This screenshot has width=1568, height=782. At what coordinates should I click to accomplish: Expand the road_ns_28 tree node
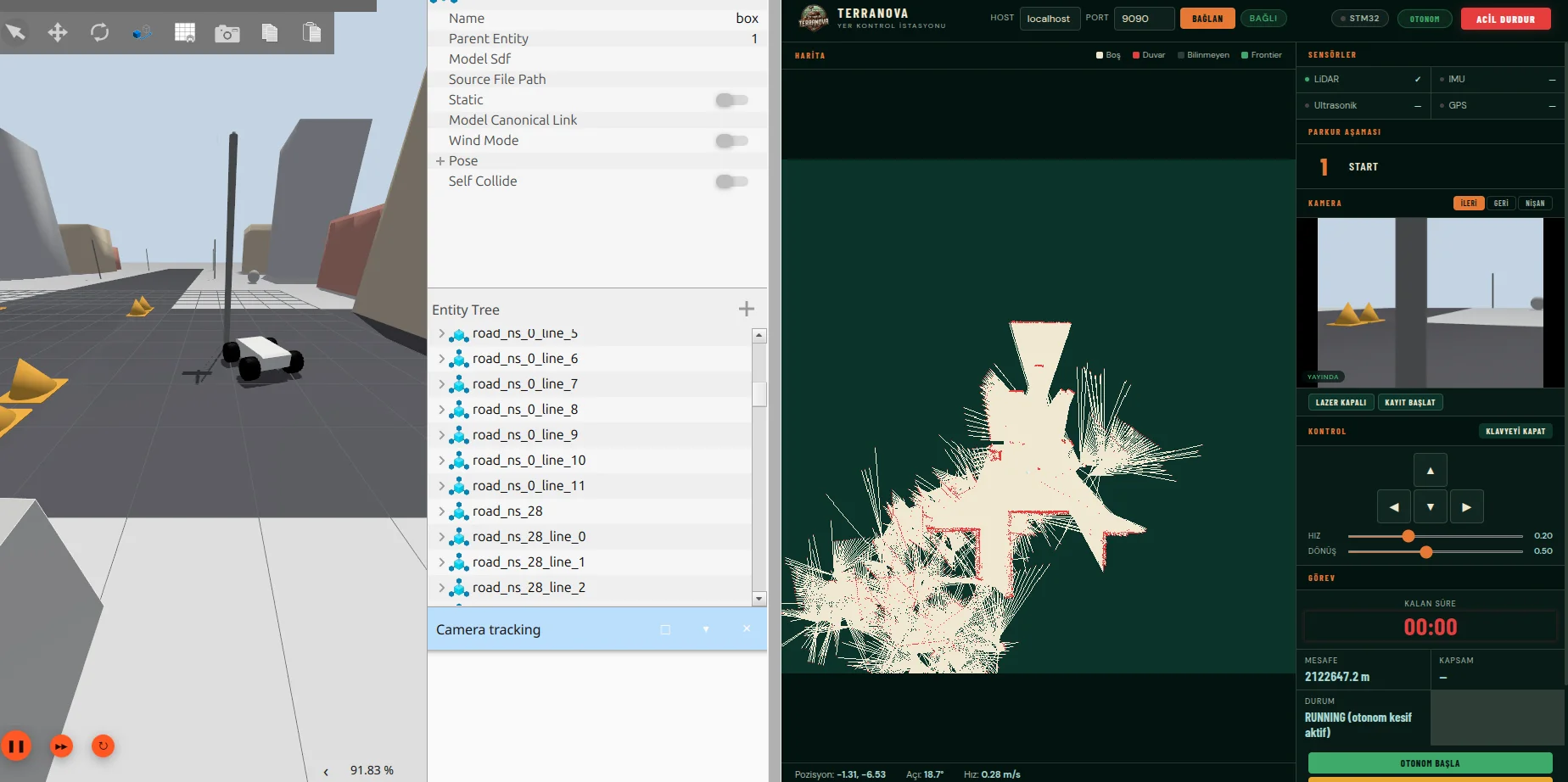point(441,511)
